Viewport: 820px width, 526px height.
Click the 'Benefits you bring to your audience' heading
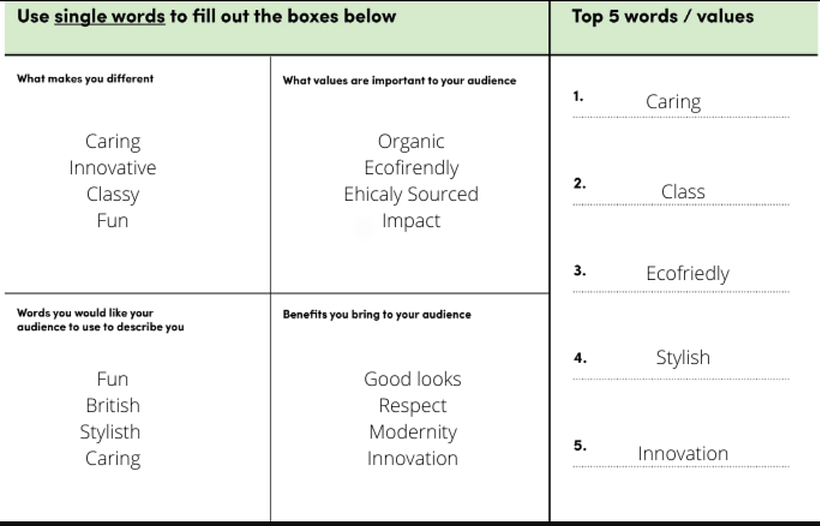377,314
